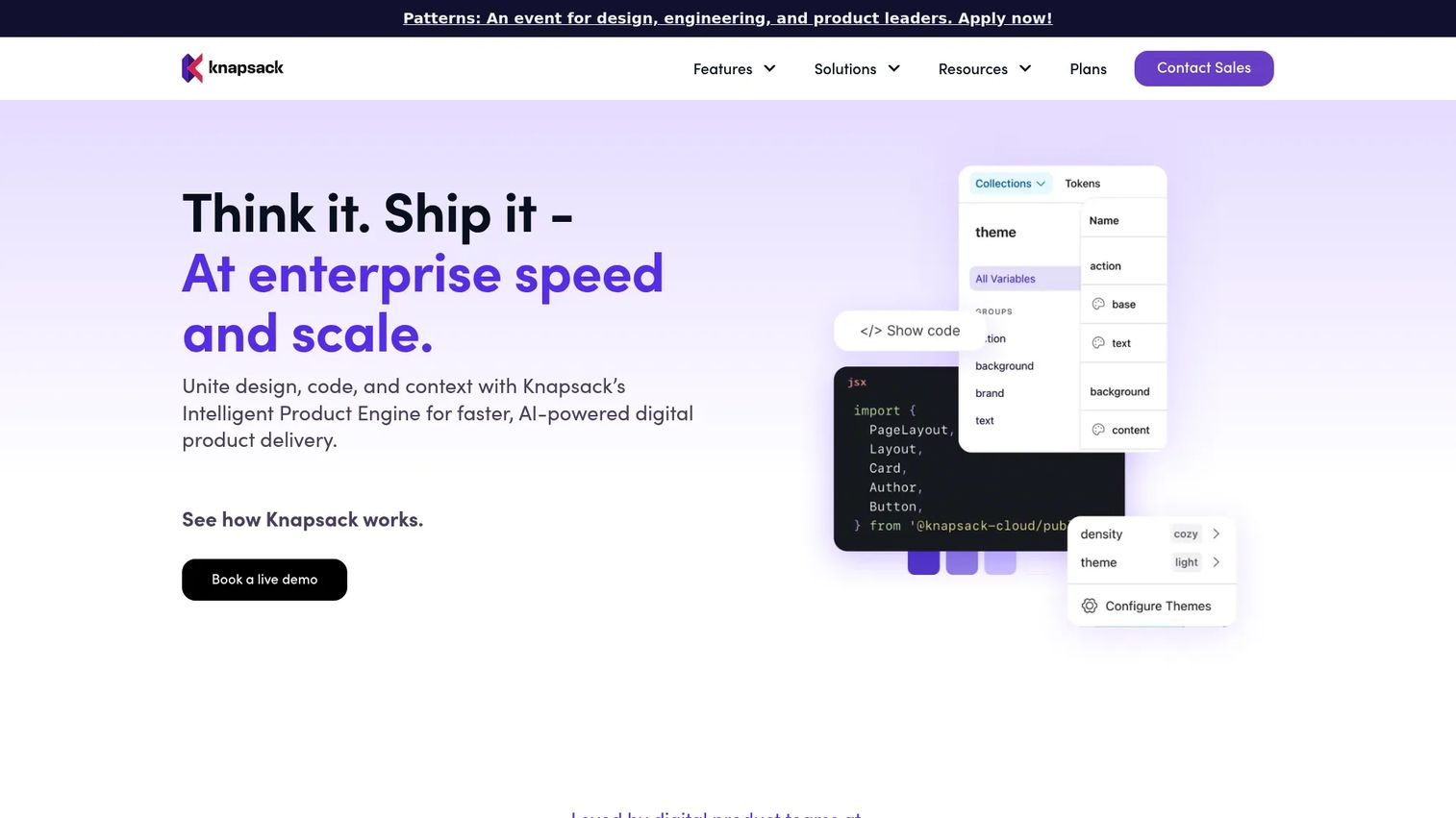Book a live demo
Screen dimensions: 1456x818
tap(264, 580)
